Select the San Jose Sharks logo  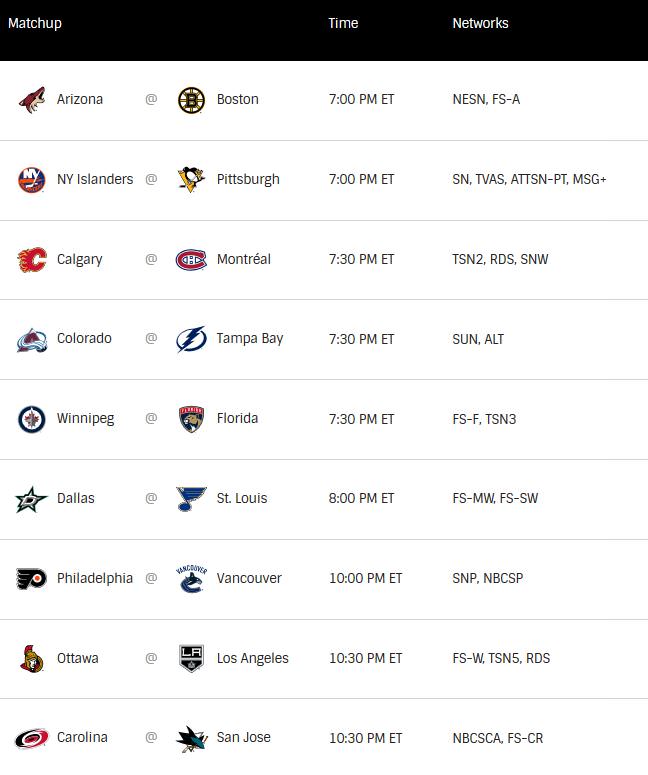[192, 738]
